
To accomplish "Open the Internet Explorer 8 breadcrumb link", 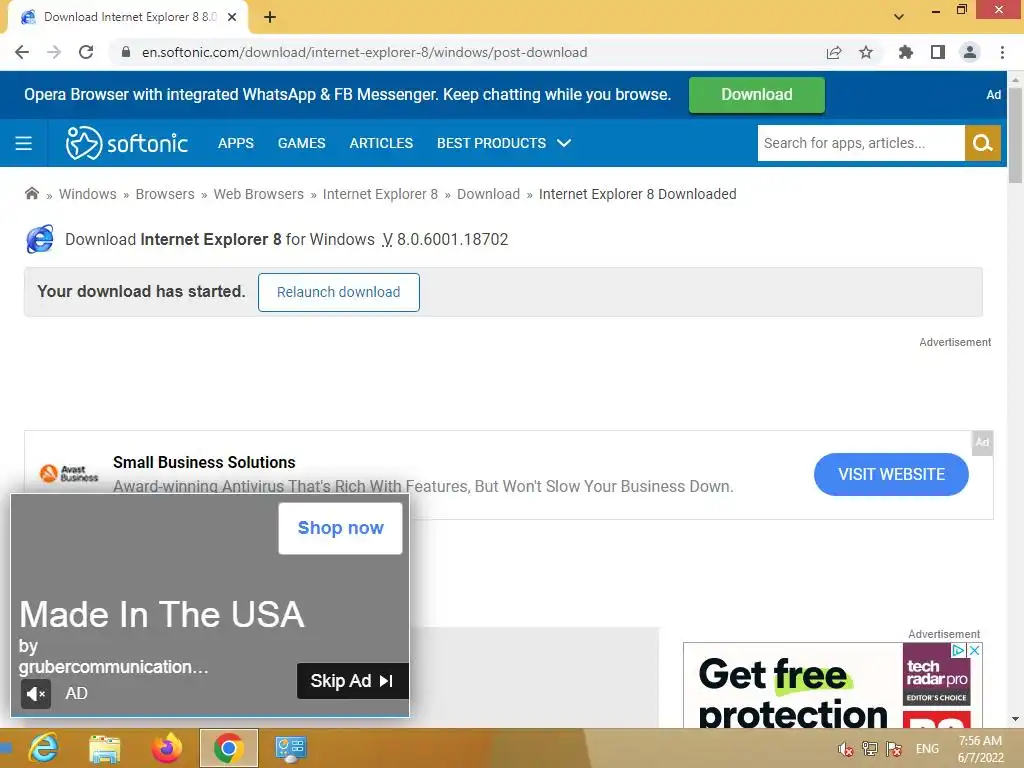I will point(380,194).
